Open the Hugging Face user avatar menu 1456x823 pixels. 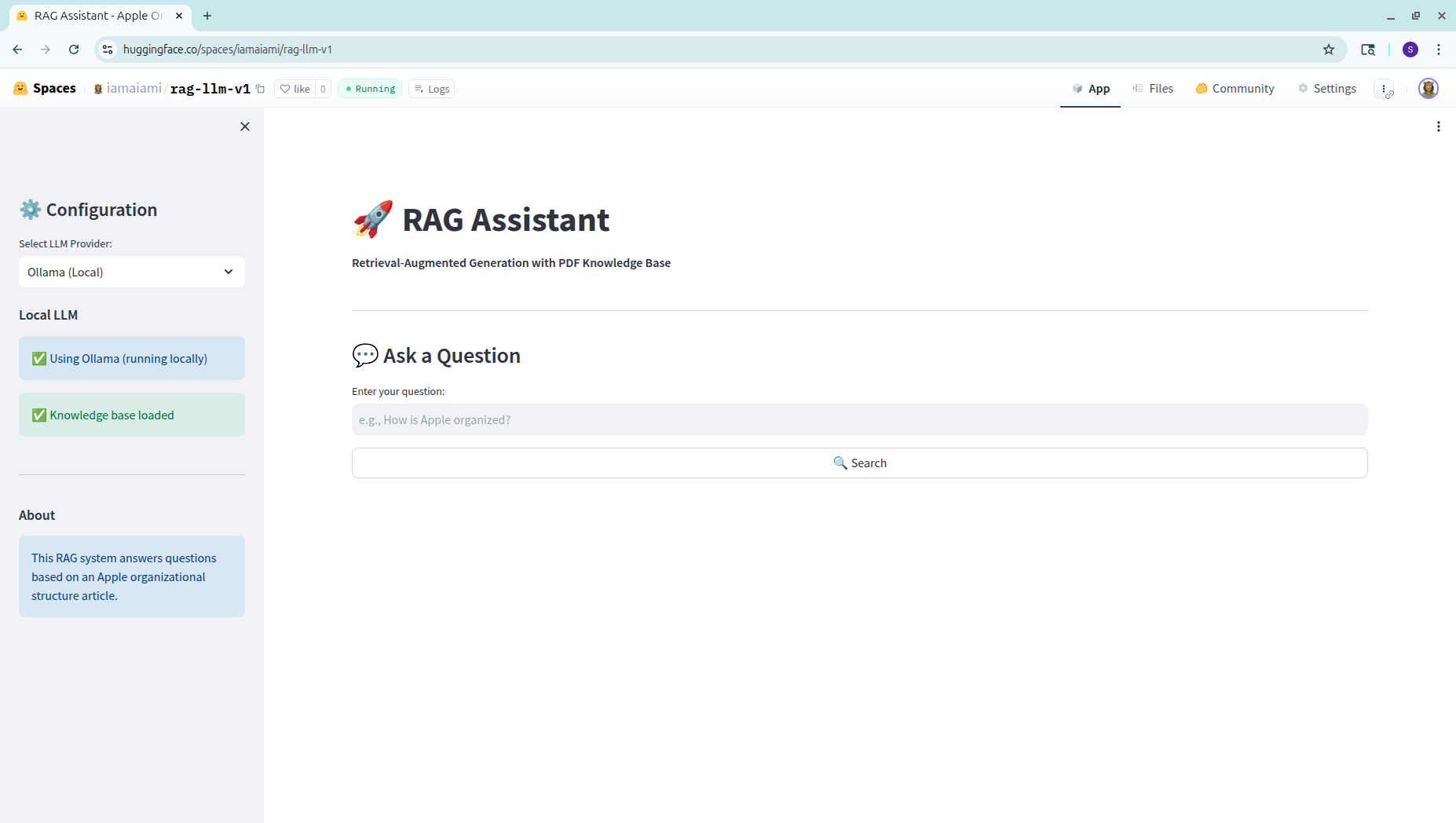pyautogui.click(x=1428, y=89)
